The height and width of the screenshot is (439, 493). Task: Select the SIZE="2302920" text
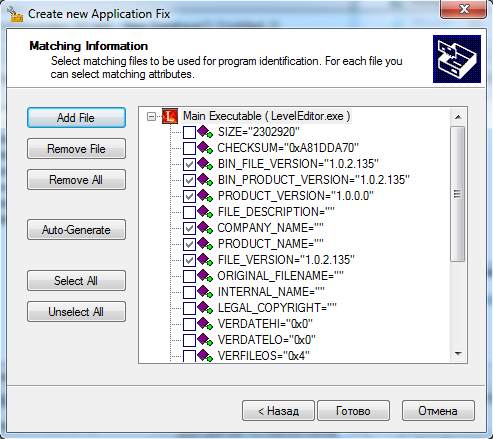point(259,132)
